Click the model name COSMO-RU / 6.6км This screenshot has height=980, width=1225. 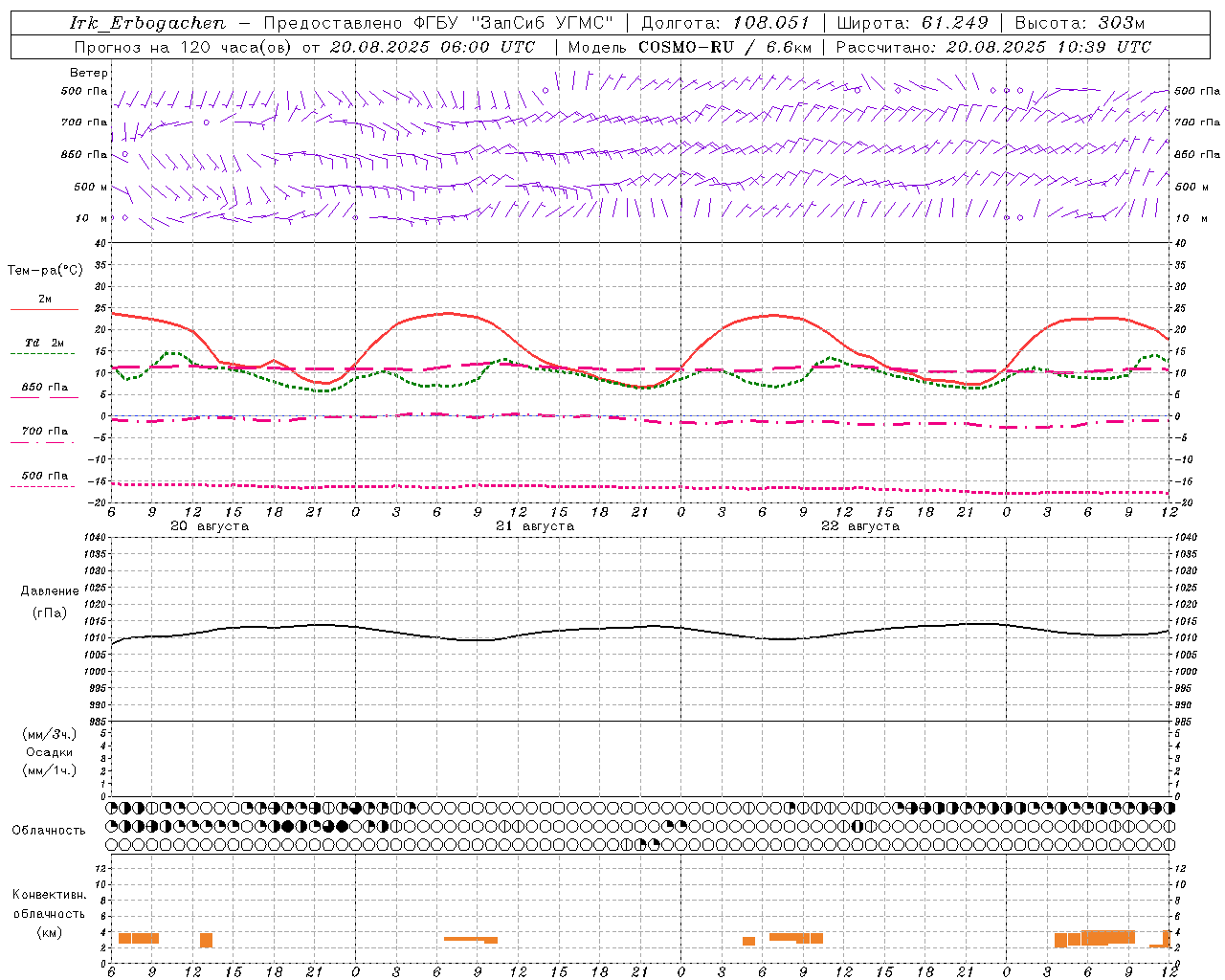724,47
